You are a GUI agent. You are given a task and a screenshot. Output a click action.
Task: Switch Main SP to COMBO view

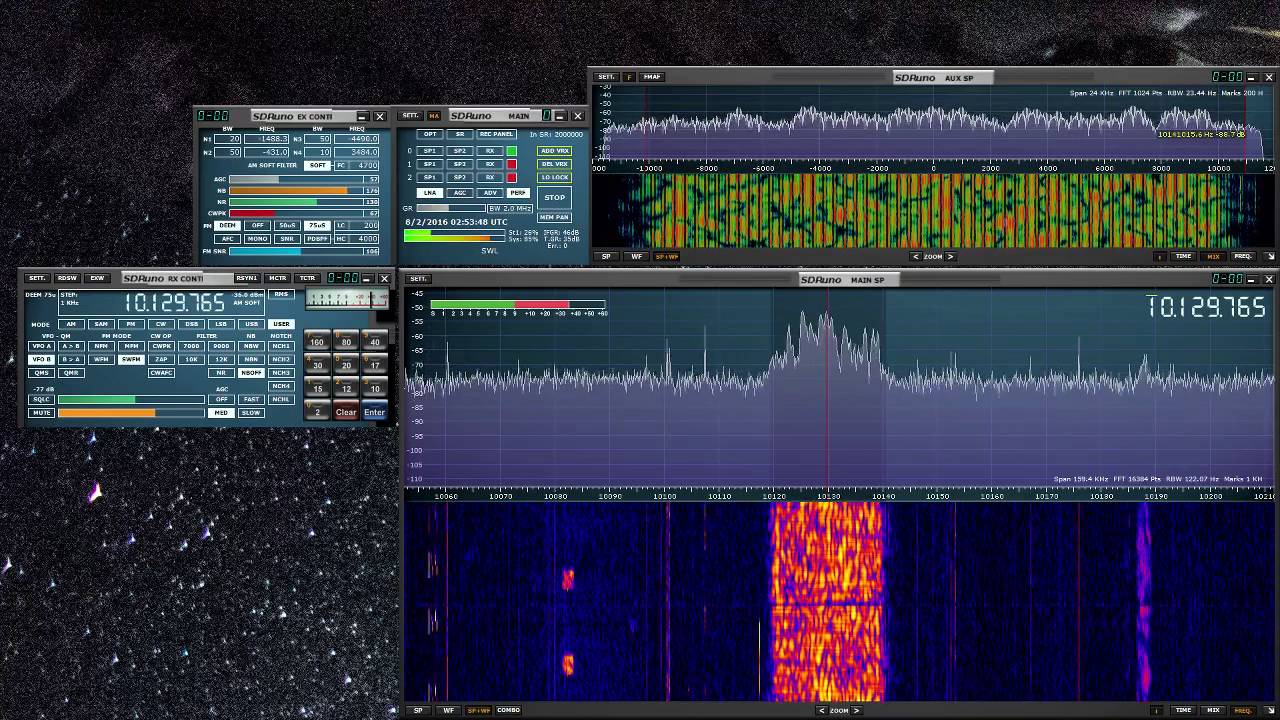coord(508,710)
